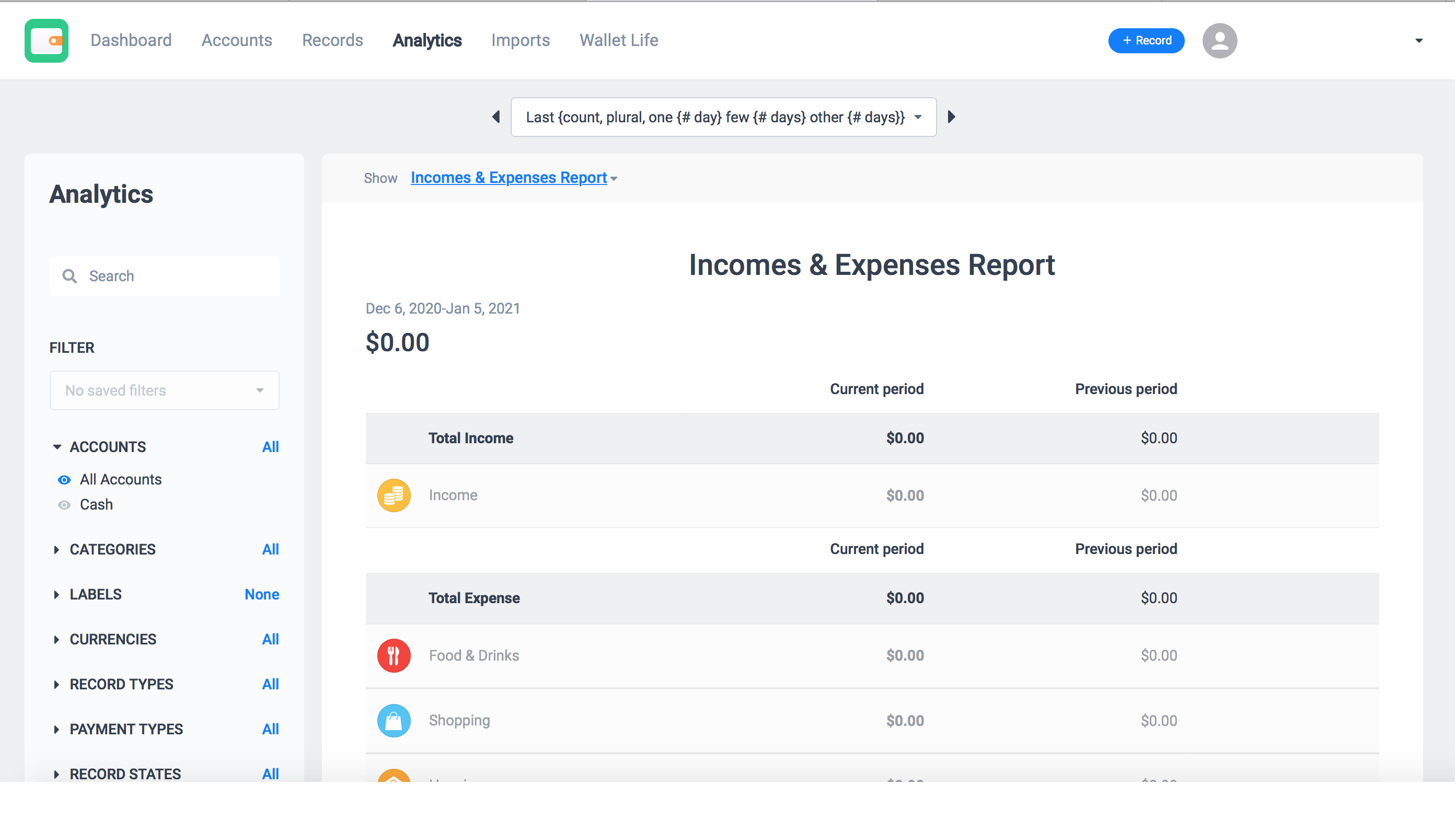The width and height of the screenshot is (1456, 819).
Task: Click All next to CATEGORIES
Action: (271, 549)
